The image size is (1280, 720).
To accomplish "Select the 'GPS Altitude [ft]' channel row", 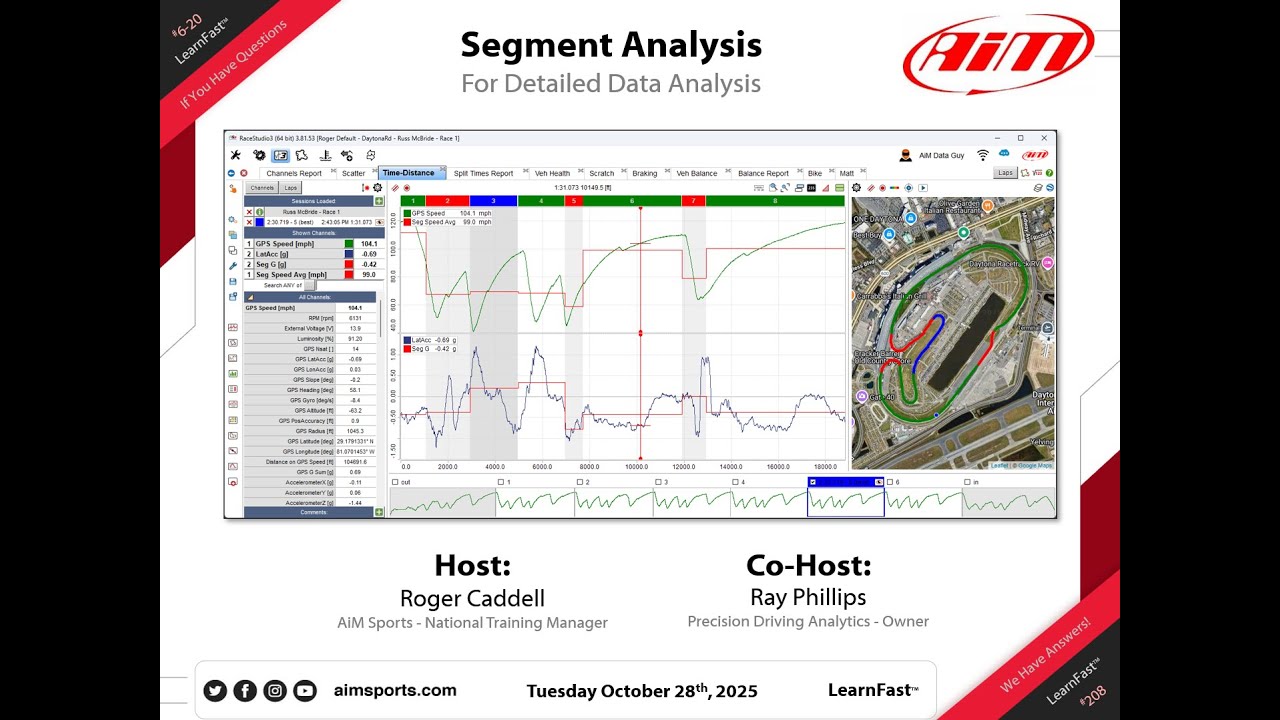I will (x=312, y=410).
